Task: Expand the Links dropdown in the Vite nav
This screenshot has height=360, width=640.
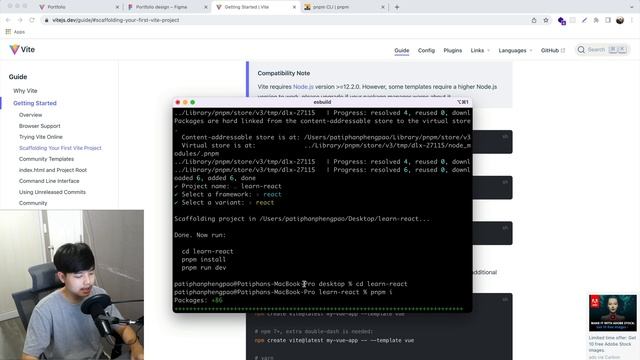Action: click(x=480, y=50)
